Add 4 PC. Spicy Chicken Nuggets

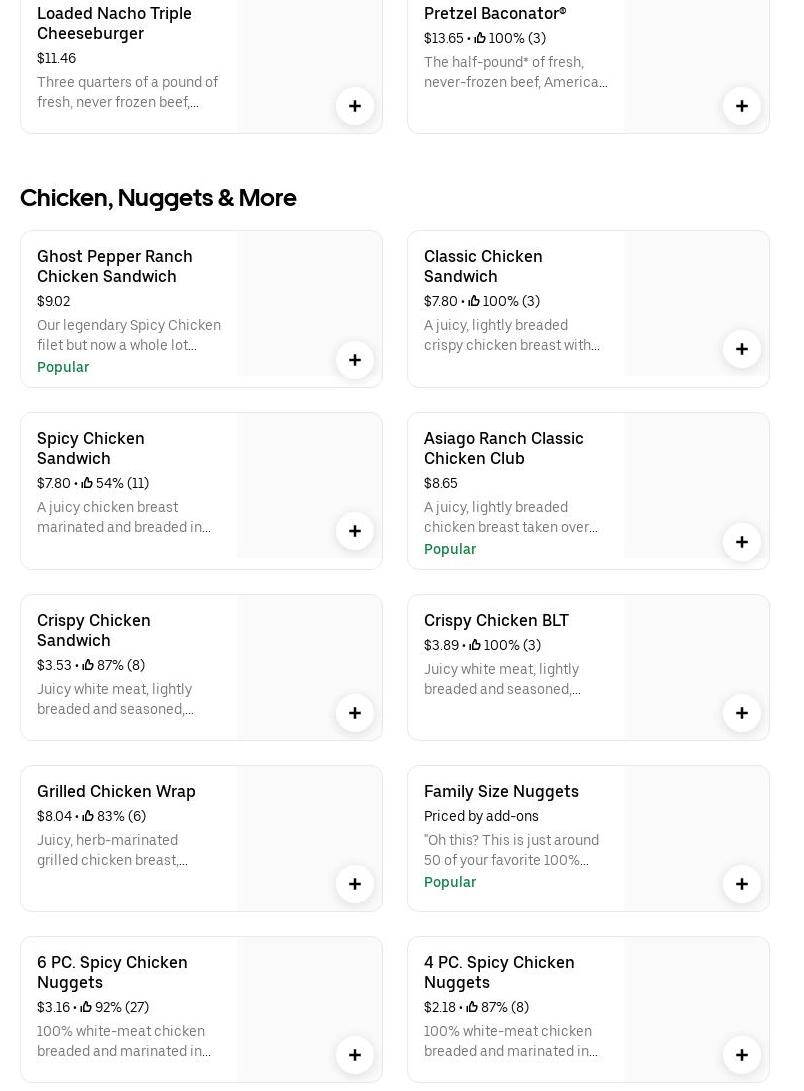742,1055
